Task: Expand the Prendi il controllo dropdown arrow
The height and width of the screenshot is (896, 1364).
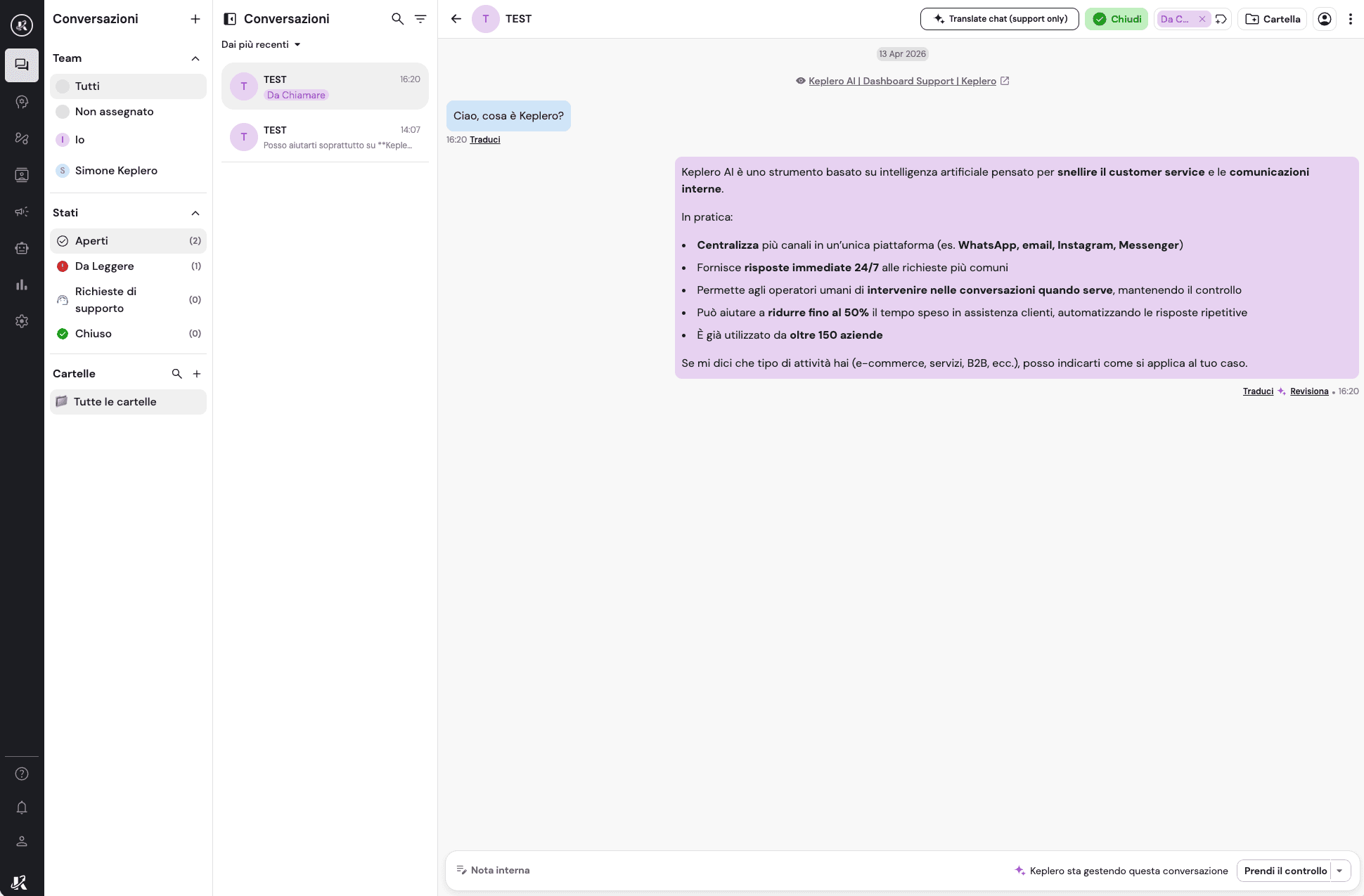Action: click(x=1340, y=871)
